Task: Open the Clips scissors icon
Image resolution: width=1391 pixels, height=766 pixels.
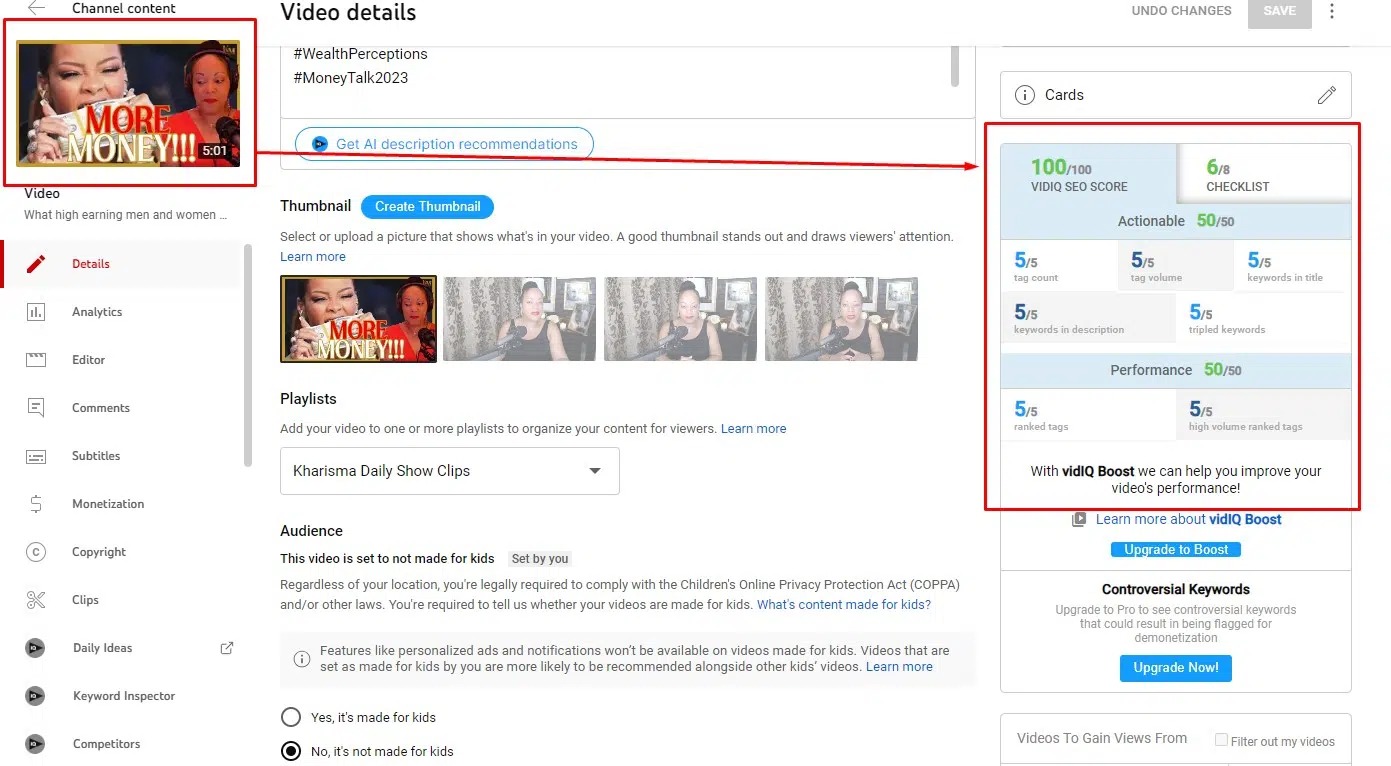Action: coord(36,600)
